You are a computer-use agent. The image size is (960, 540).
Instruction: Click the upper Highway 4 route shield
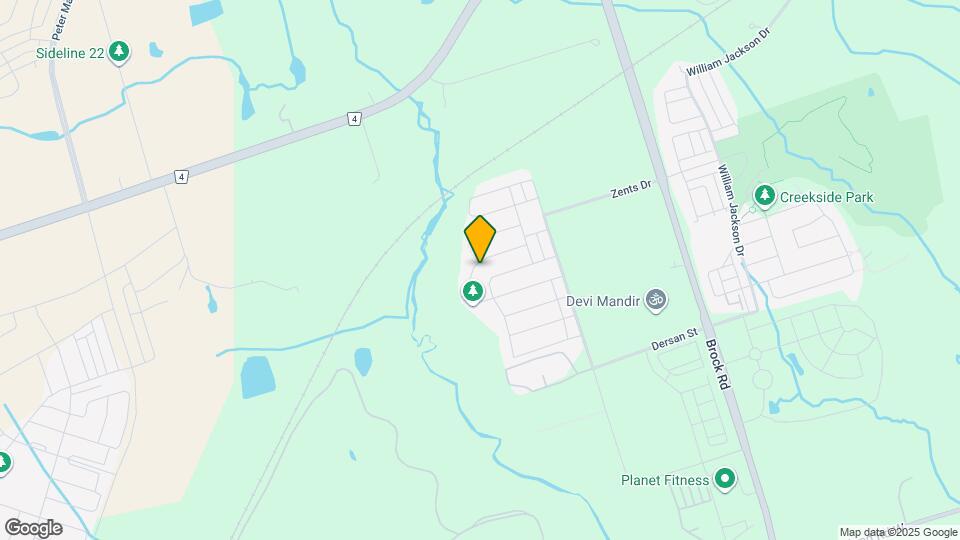coord(354,119)
